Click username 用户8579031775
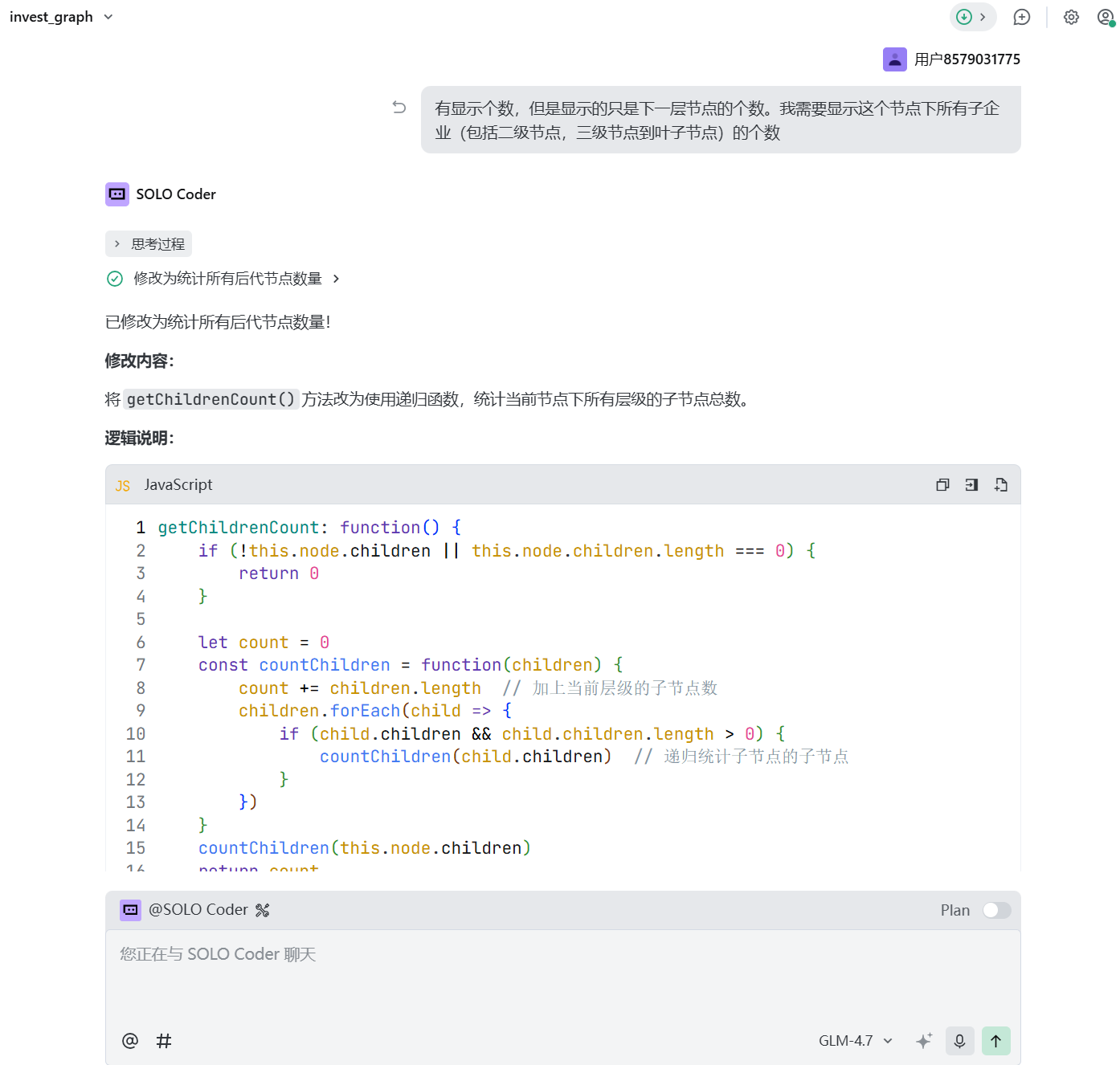Image resolution: width=1120 pixels, height=1065 pixels. click(x=967, y=59)
